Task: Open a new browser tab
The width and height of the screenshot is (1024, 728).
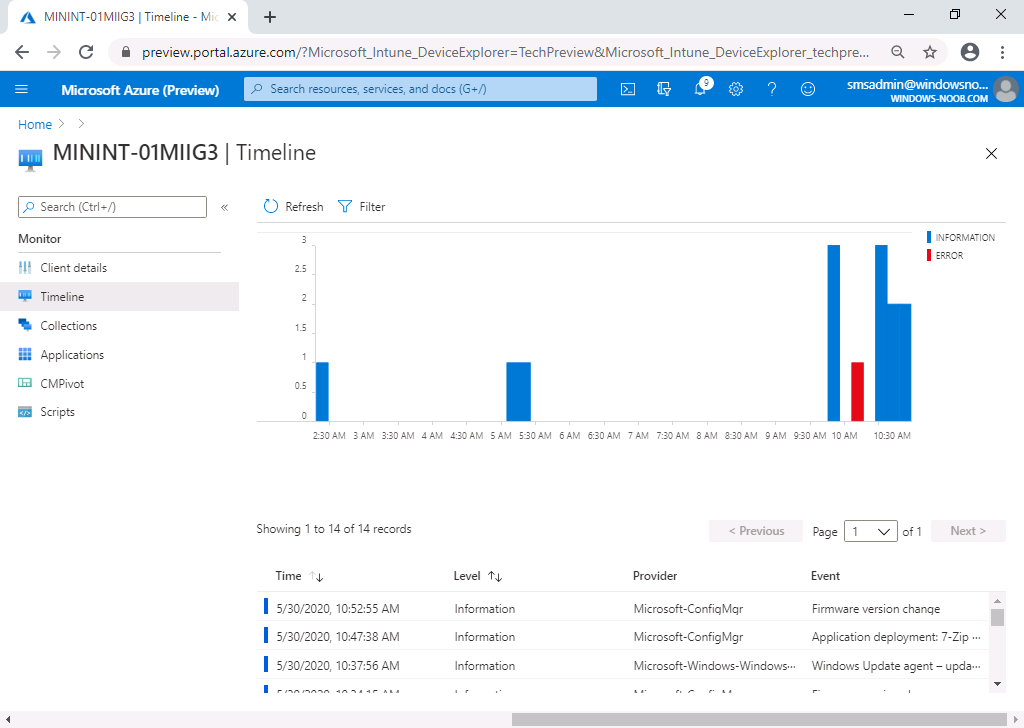Action: click(270, 17)
